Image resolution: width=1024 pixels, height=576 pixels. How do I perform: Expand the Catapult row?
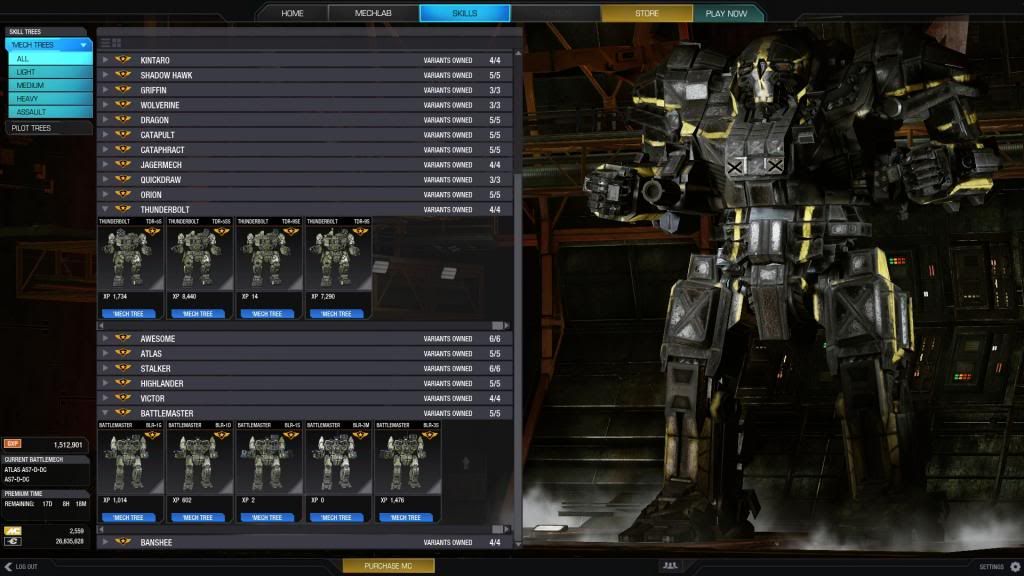[105, 135]
